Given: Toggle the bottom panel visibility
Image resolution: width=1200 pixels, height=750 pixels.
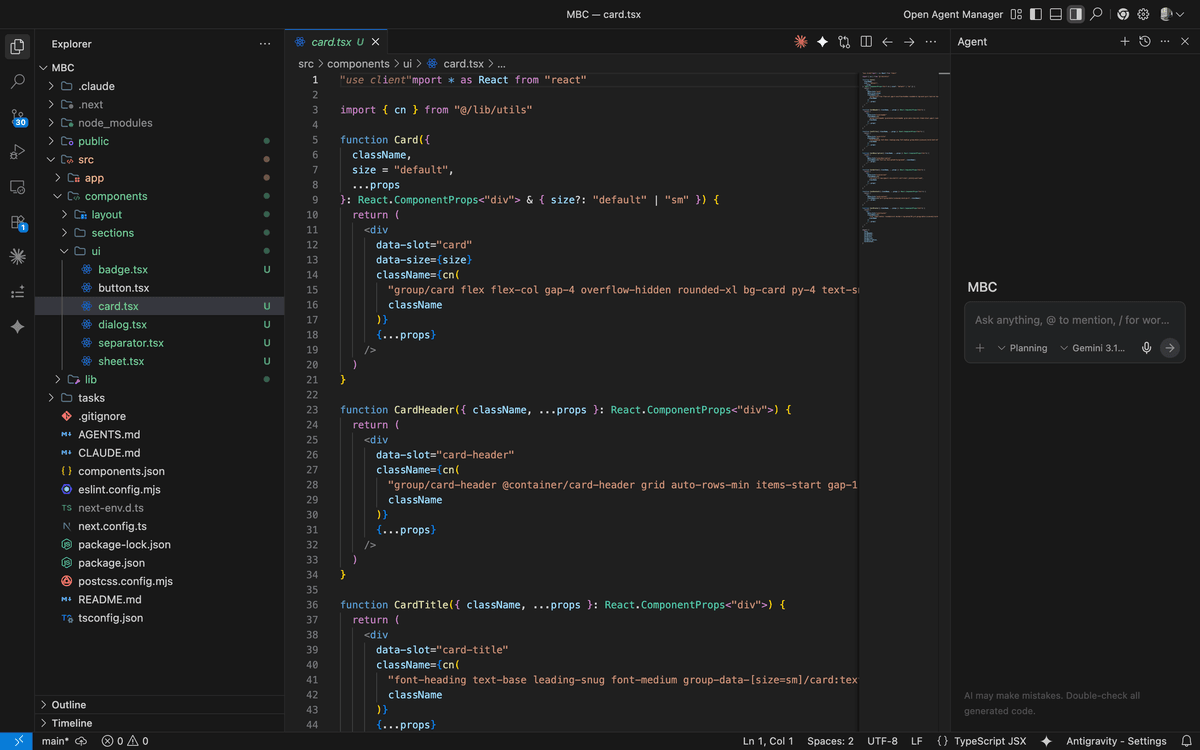Looking at the screenshot, I should pyautogui.click(x=1056, y=14).
